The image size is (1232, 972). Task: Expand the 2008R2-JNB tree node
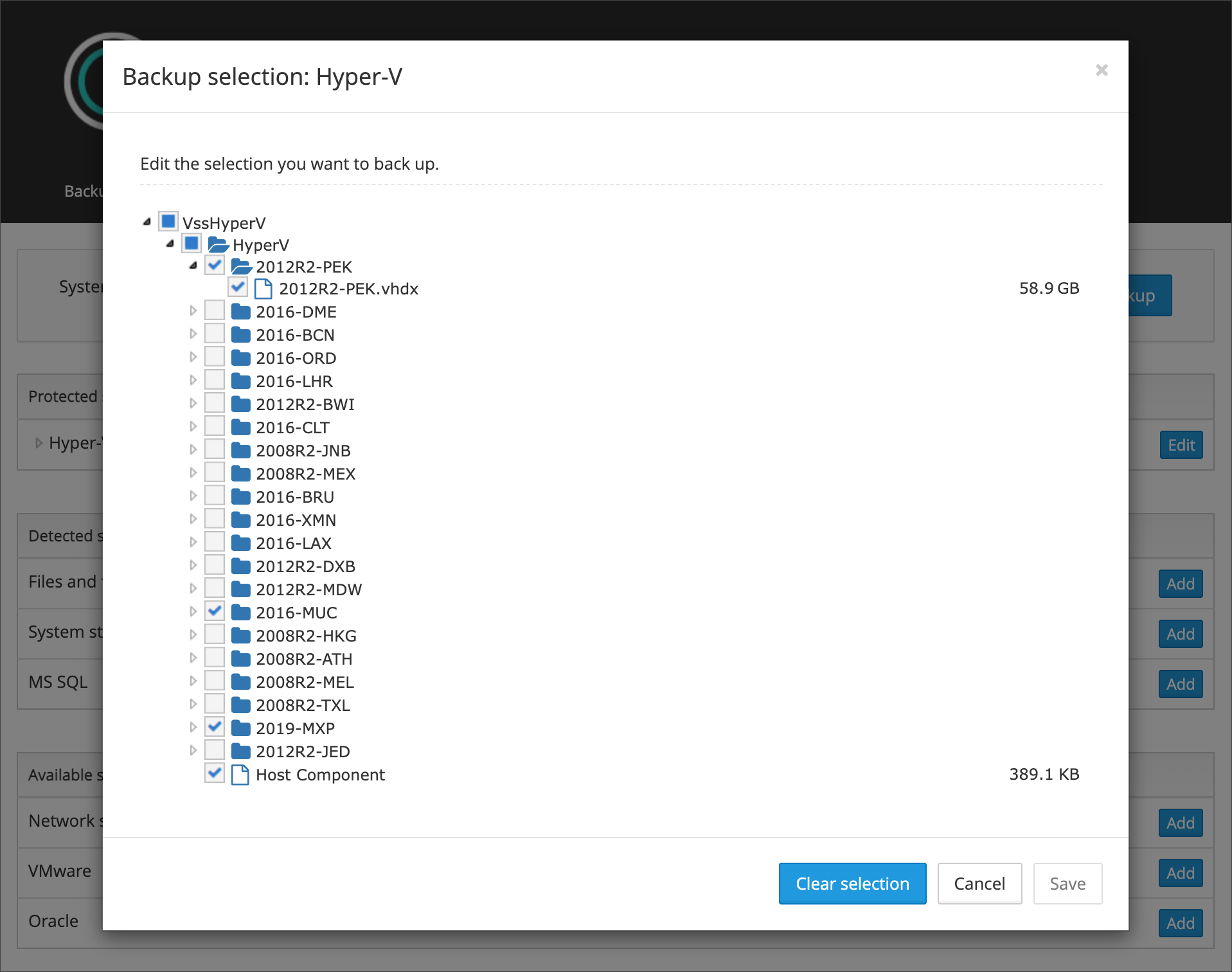coord(193,449)
